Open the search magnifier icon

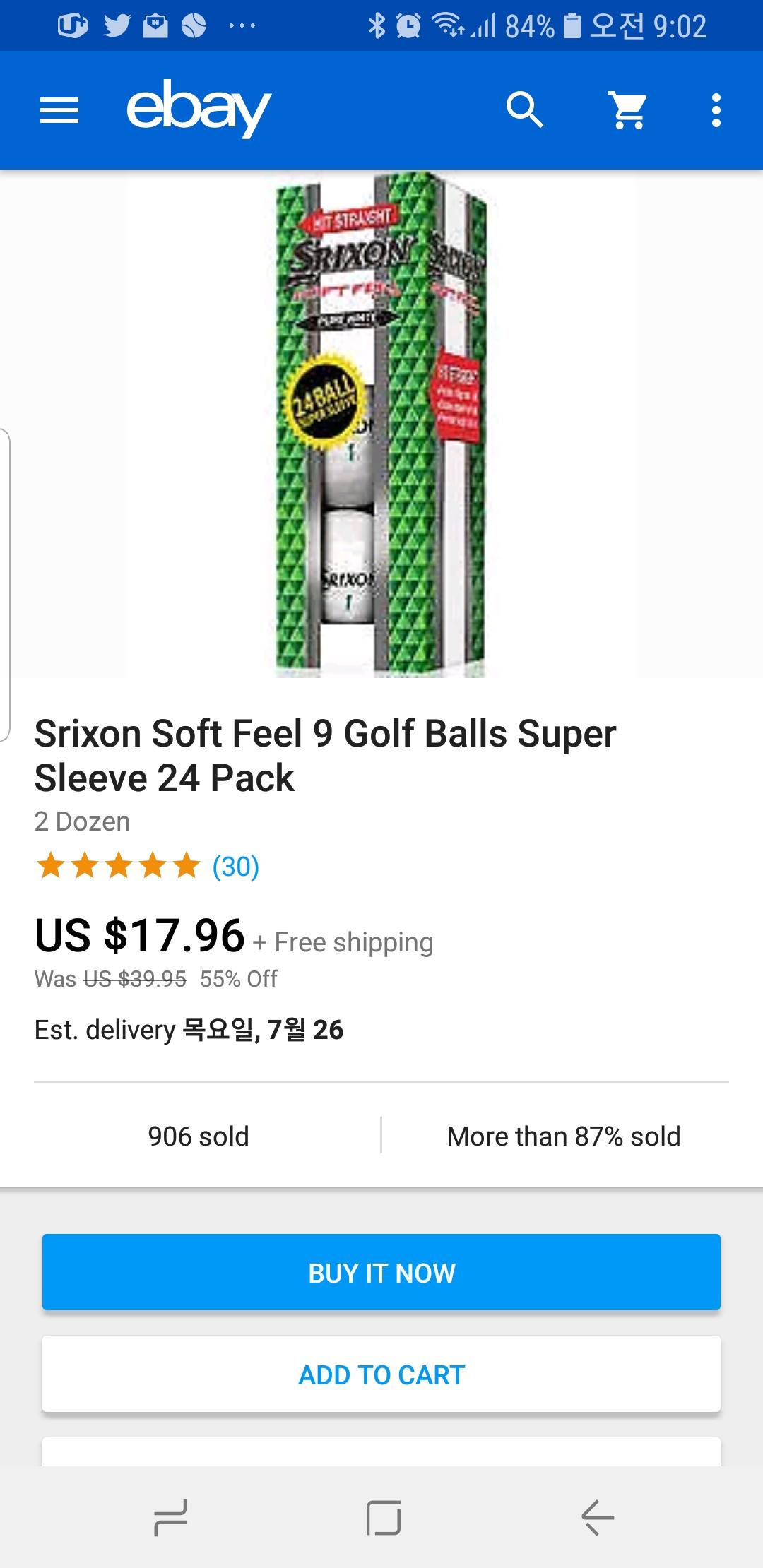click(524, 110)
